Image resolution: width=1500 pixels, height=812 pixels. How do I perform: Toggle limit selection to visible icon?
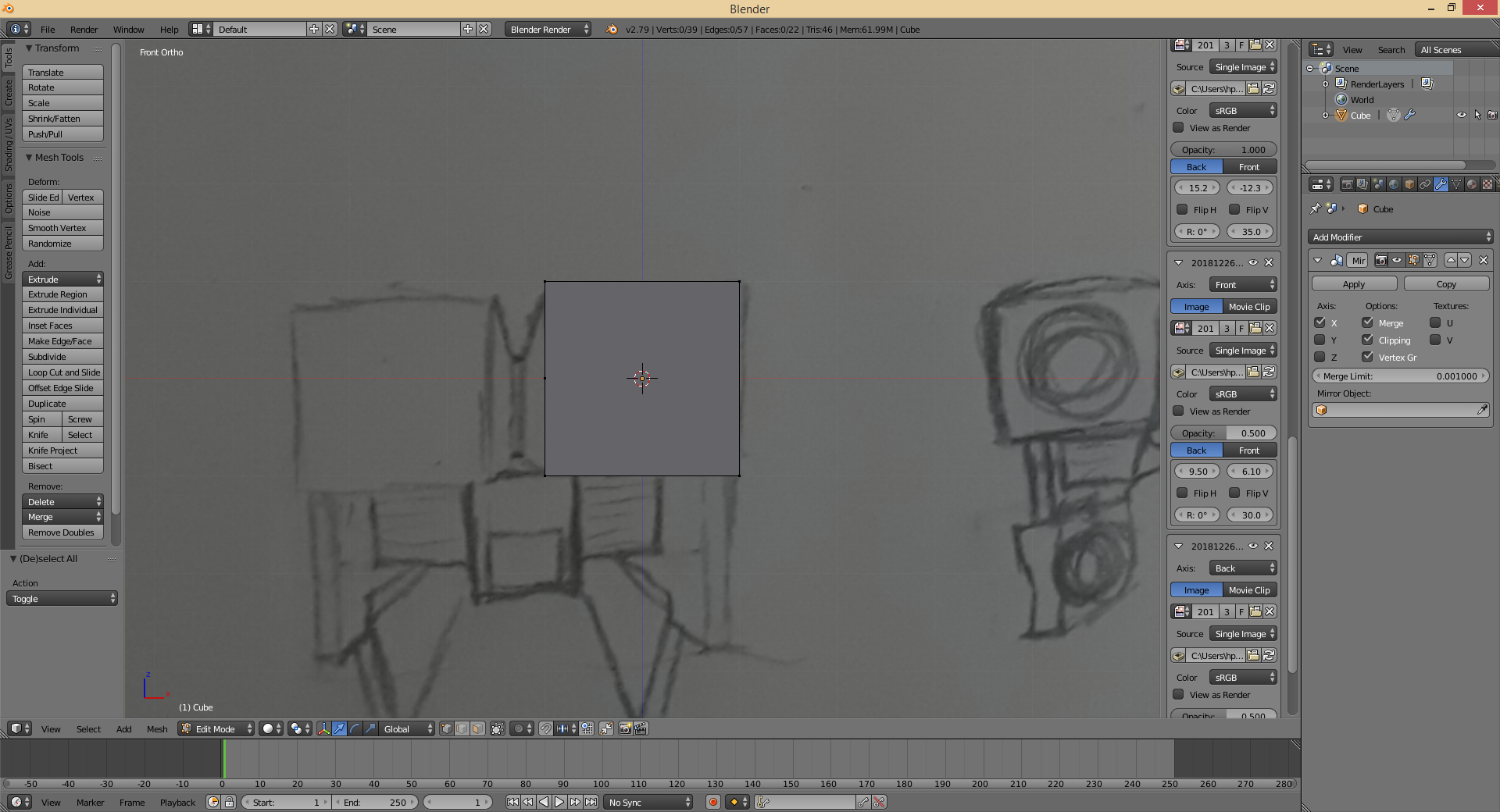click(498, 728)
